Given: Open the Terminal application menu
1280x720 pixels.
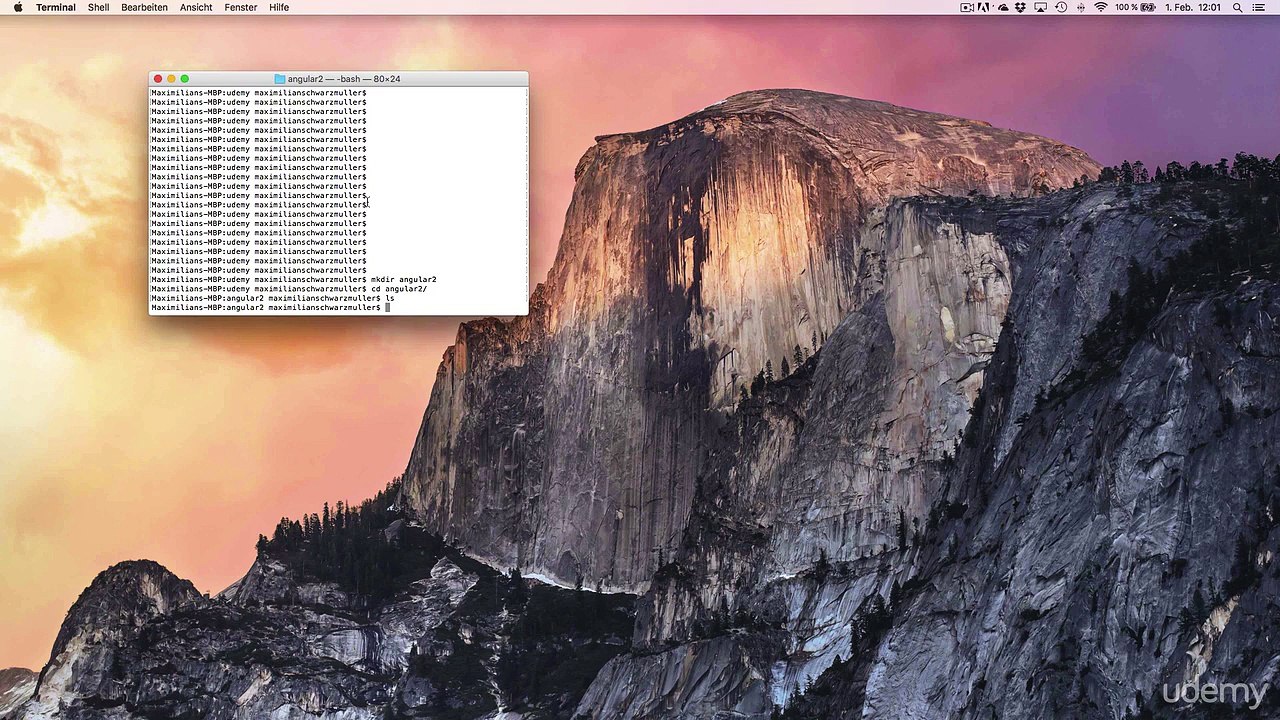Looking at the screenshot, I should pos(56,7).
